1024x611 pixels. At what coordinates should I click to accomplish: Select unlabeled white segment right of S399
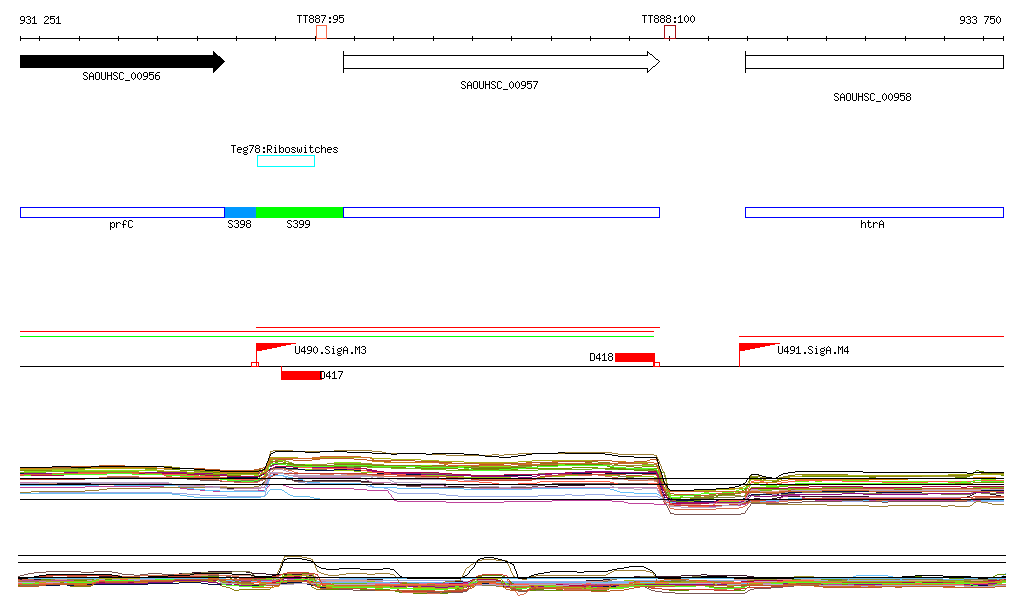pos(501,212)
